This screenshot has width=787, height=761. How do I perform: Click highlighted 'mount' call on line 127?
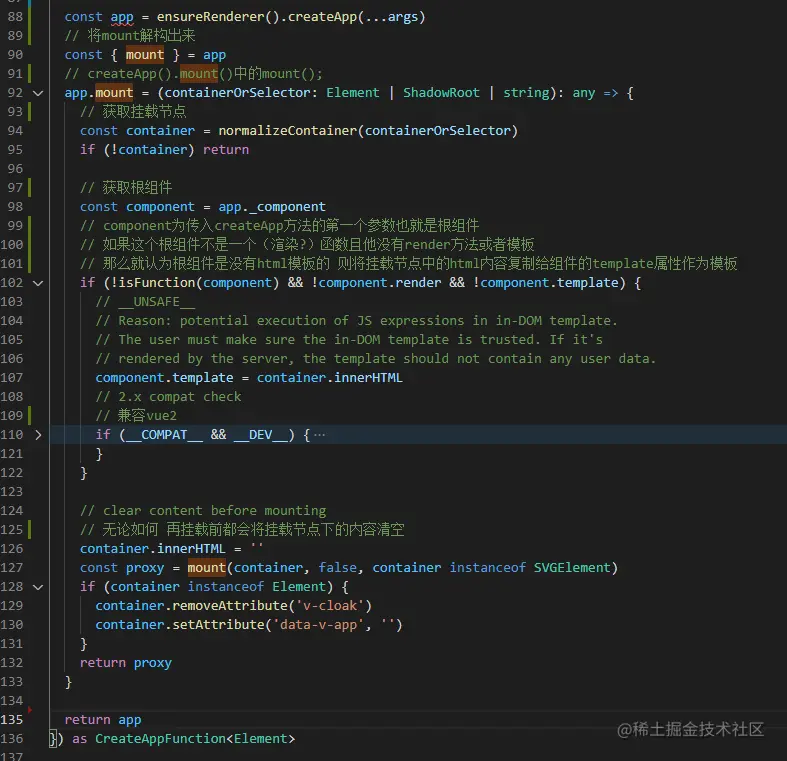pos(207,568)
